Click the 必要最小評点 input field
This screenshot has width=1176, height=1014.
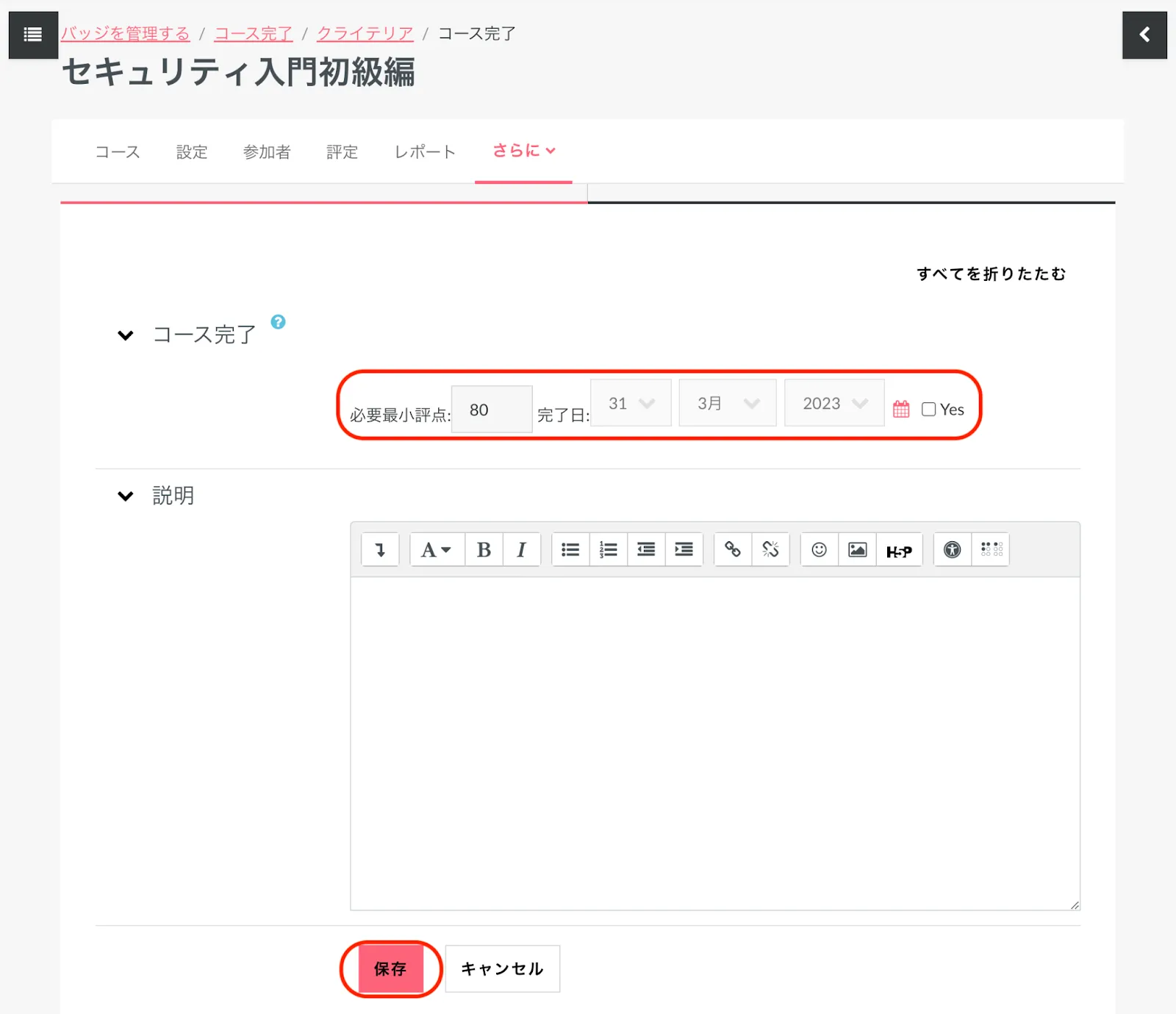click(491, 410)
